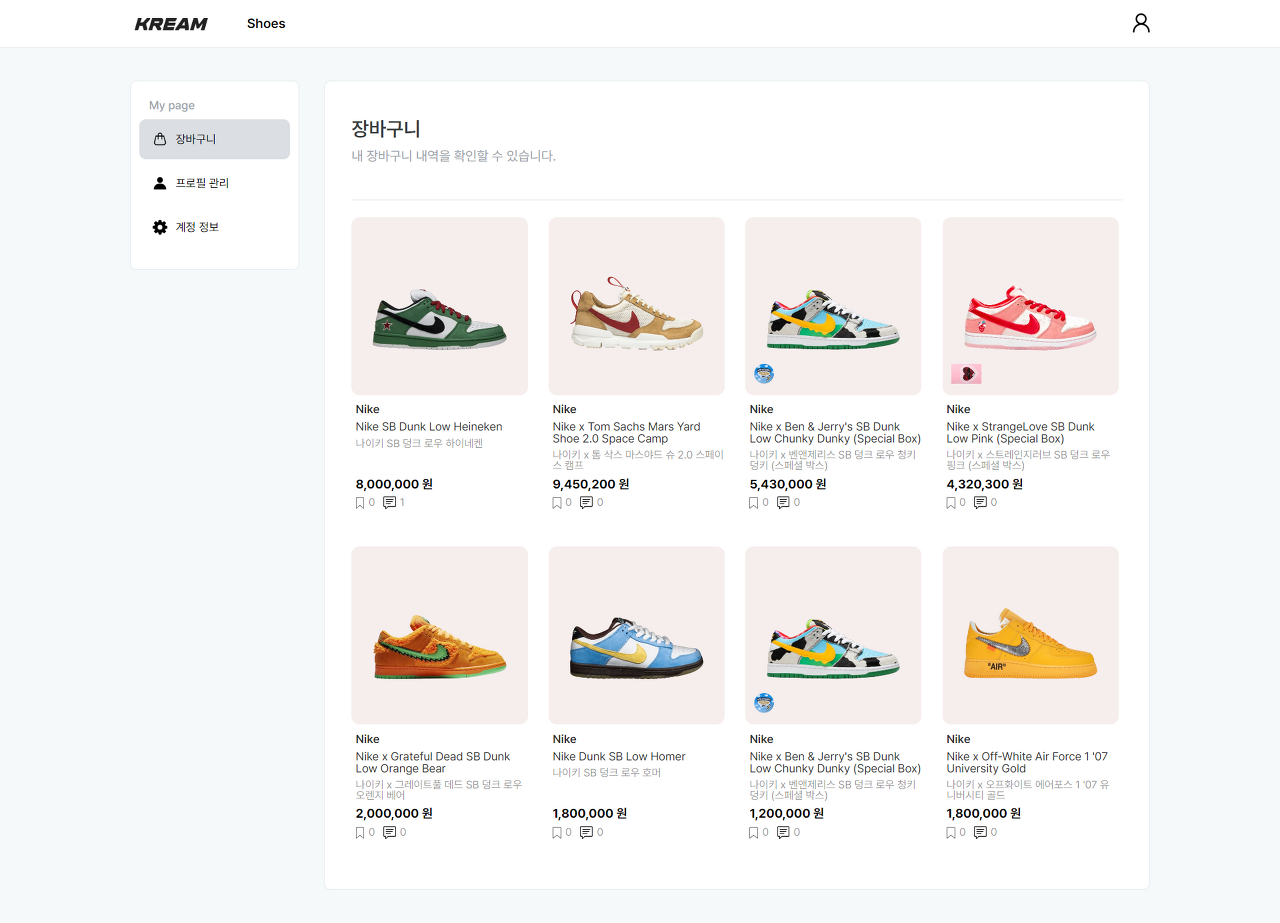
Task: Click the 9,450,200 원 price
Action: coord(591,484)
